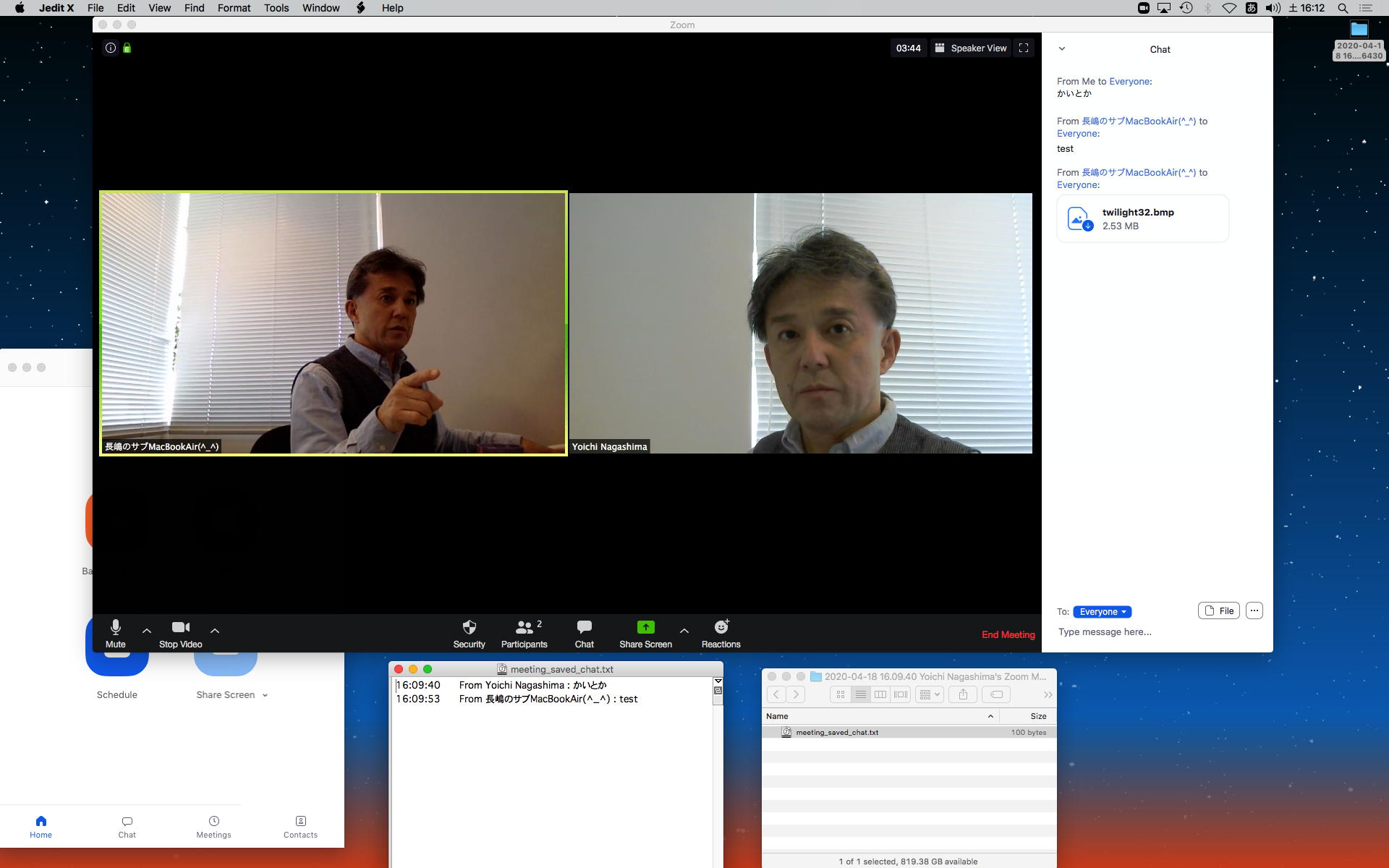Expand audio options arrow beside Mute

click(x=147, y=631)
